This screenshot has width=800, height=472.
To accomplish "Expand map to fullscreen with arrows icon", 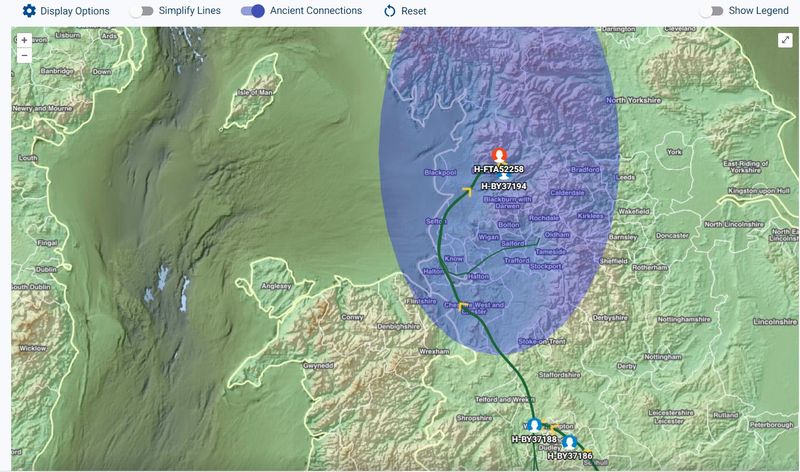I will coord(785,40).
